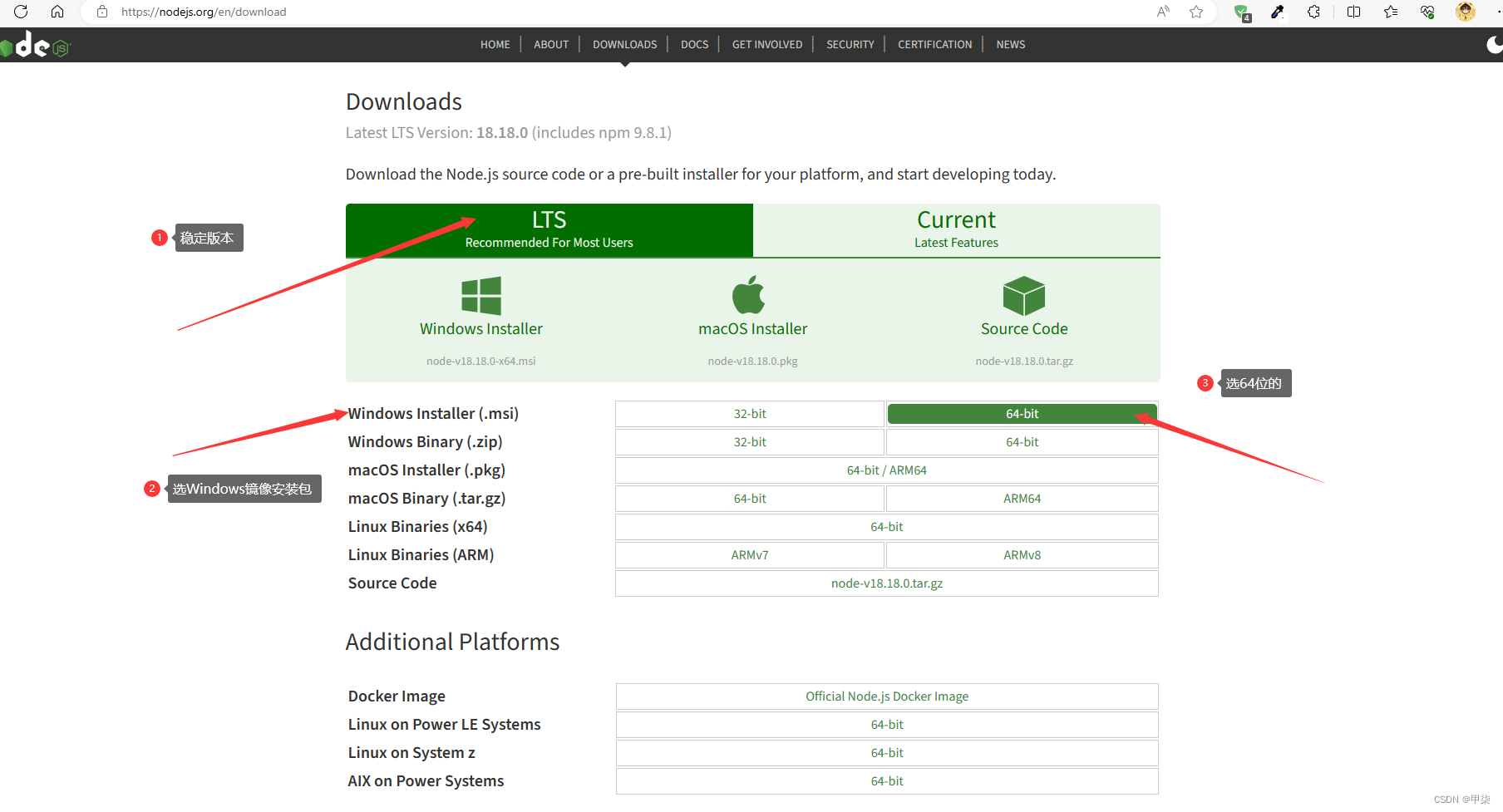Open the GET INVOLVED menu item
This screenshot has height=812, width=1503.
[767, 45]
